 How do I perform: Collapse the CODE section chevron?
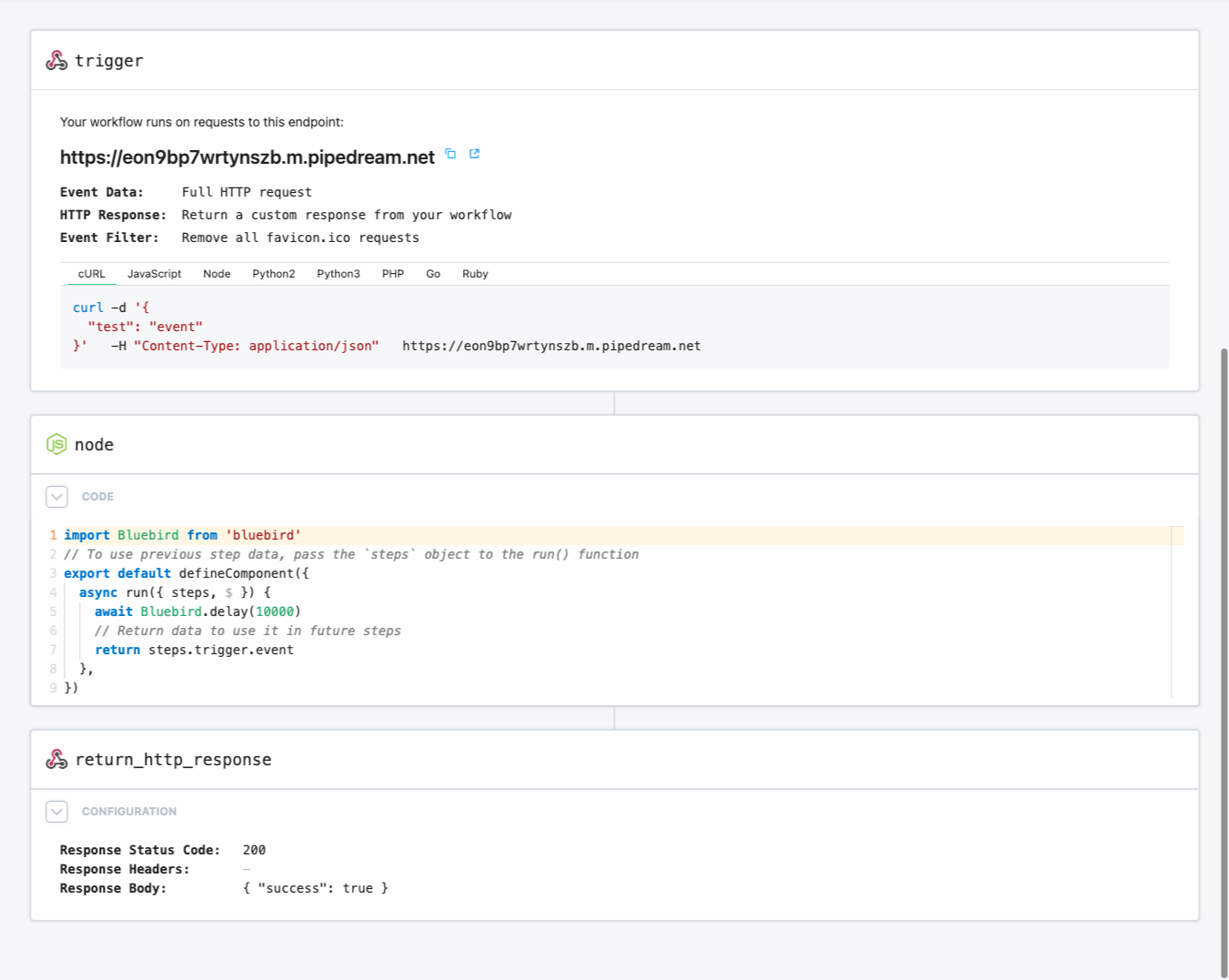[56, 497]
